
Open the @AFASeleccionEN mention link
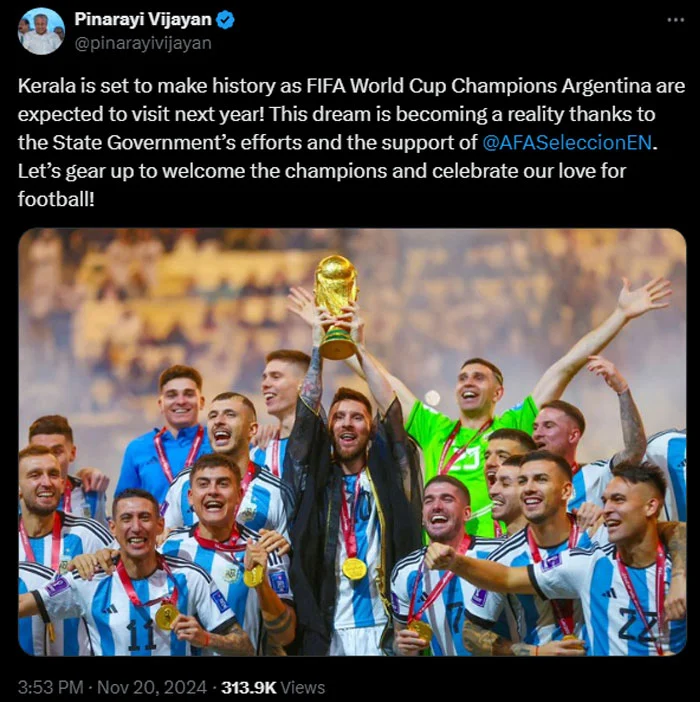click(x=568, y=142)
